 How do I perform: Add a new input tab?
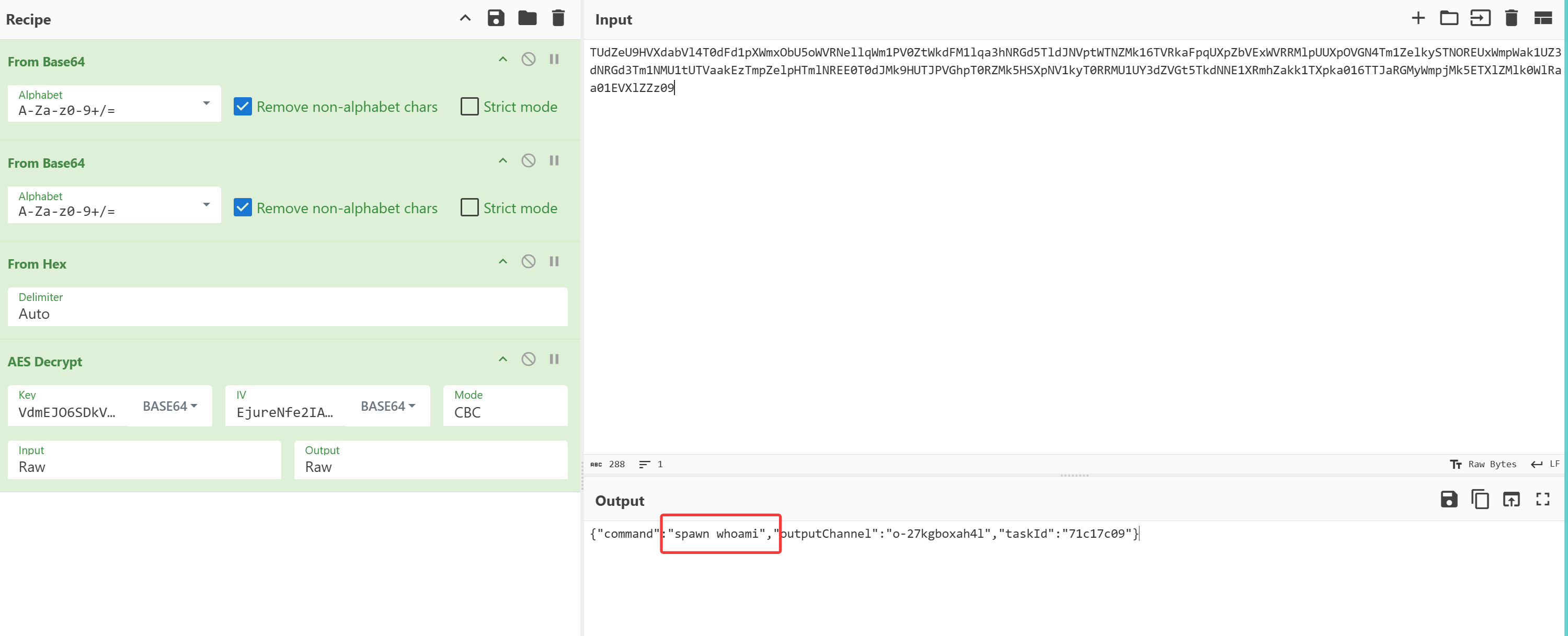(1417, 18)
